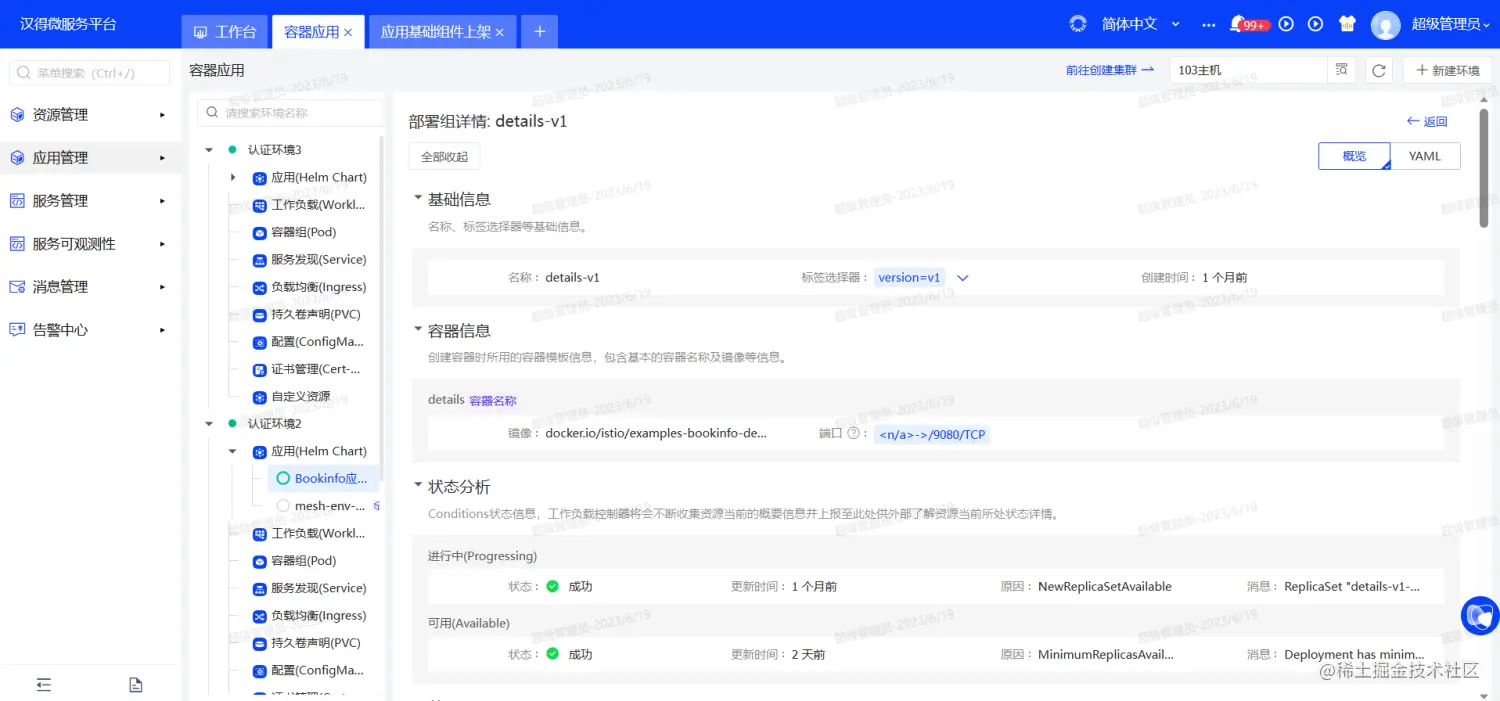Open the theme shirt icon in header
The image size is (1500, 701).
1346,24
